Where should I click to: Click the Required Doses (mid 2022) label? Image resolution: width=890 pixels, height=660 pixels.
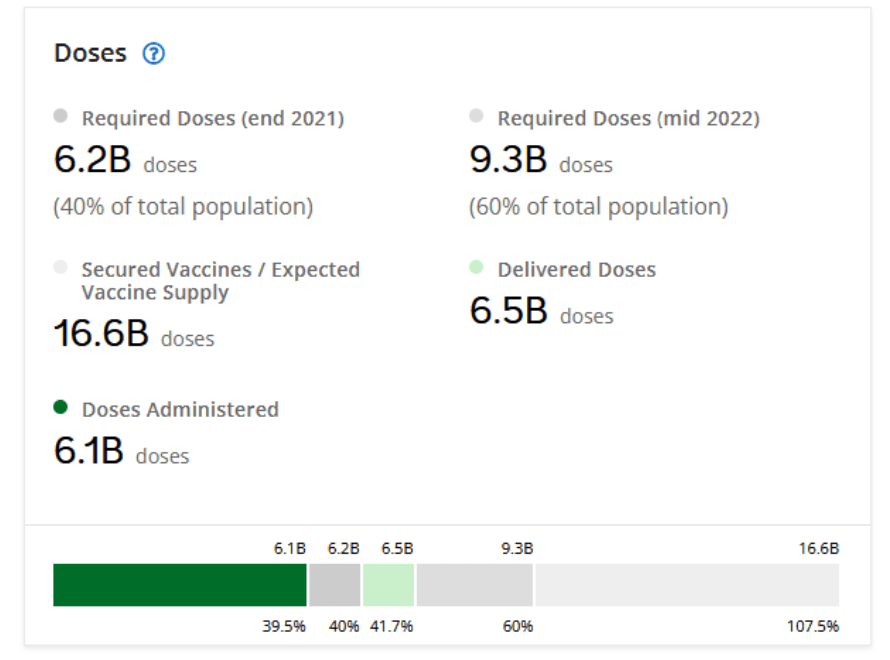click(x=628, y=119)
